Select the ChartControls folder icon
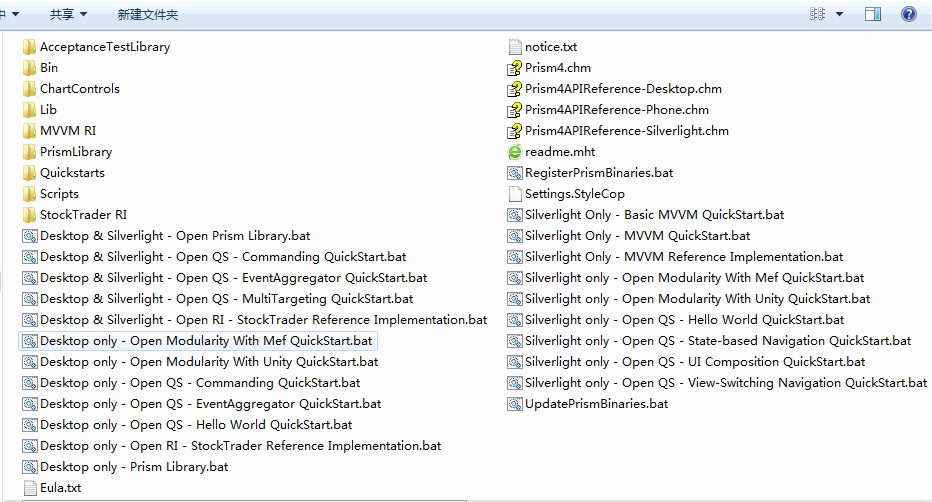 pos(29,89)
